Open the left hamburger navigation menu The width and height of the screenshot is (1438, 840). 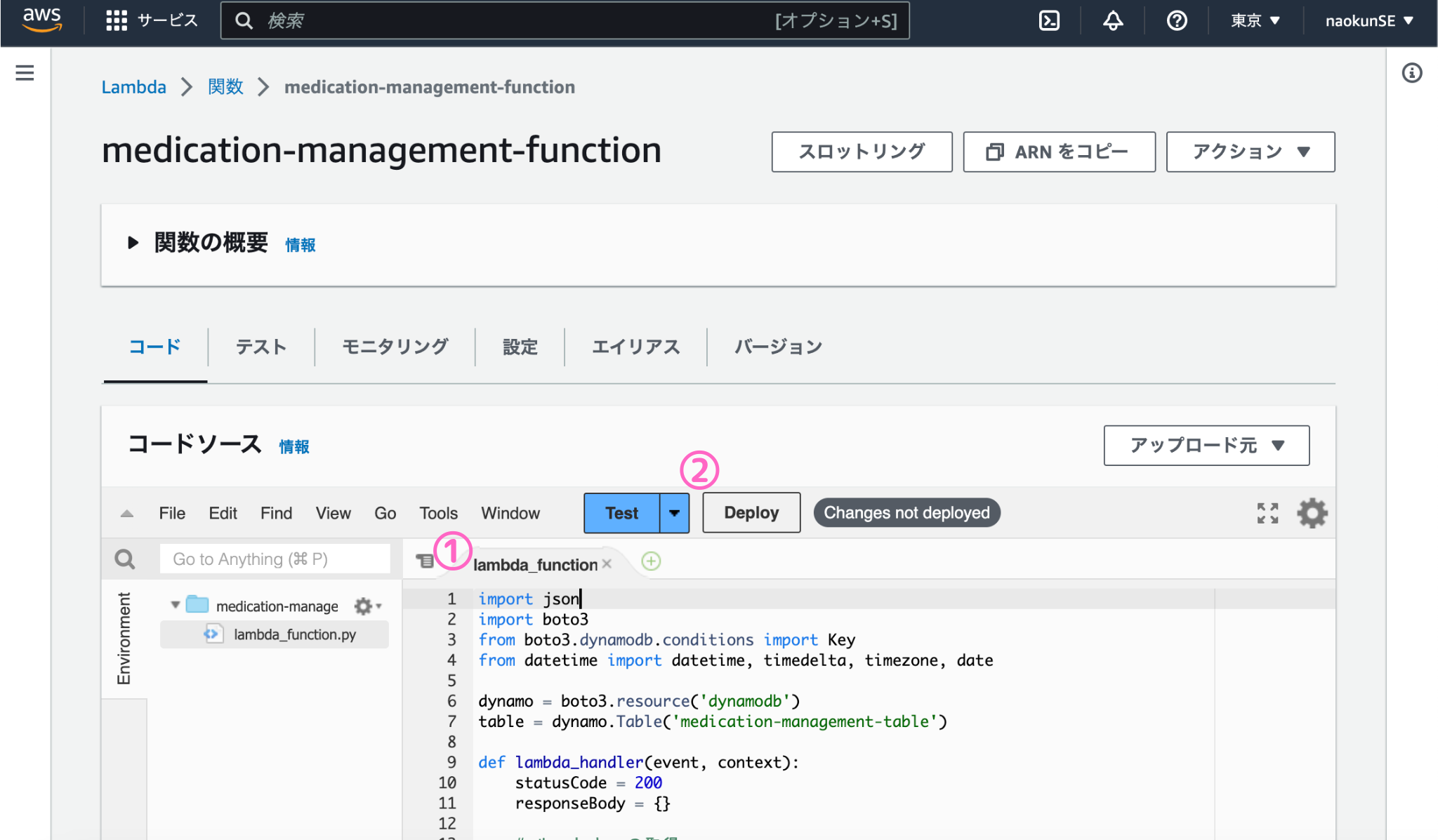[x=25, y=72]
